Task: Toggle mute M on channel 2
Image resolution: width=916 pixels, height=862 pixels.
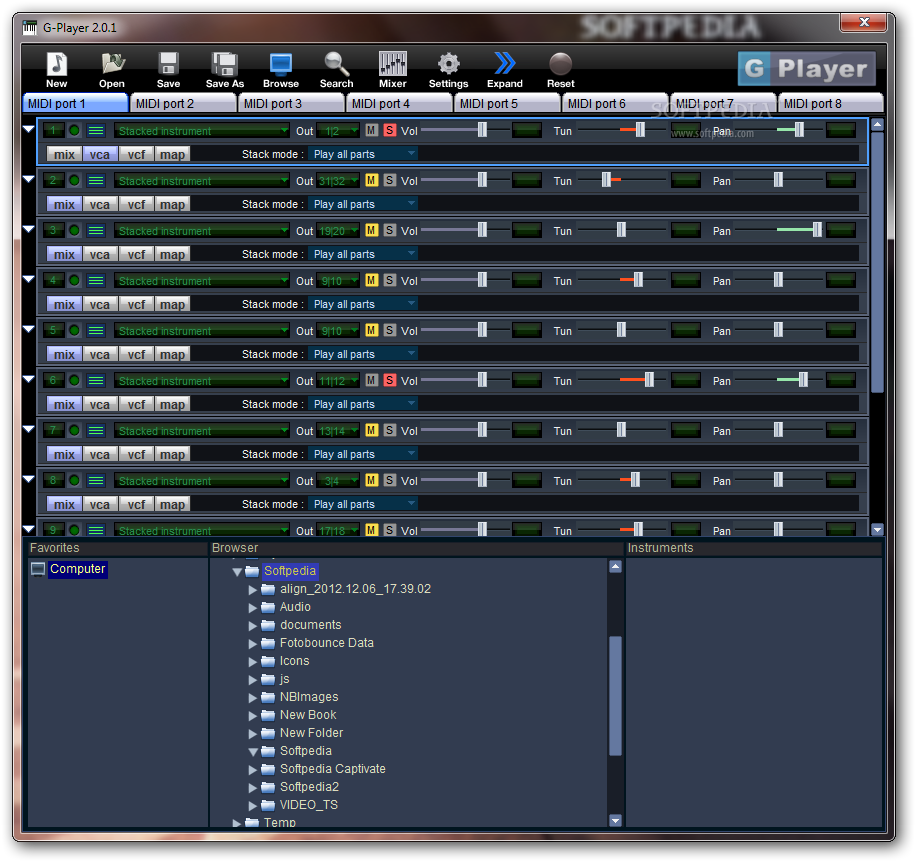Action: (372, 180)
